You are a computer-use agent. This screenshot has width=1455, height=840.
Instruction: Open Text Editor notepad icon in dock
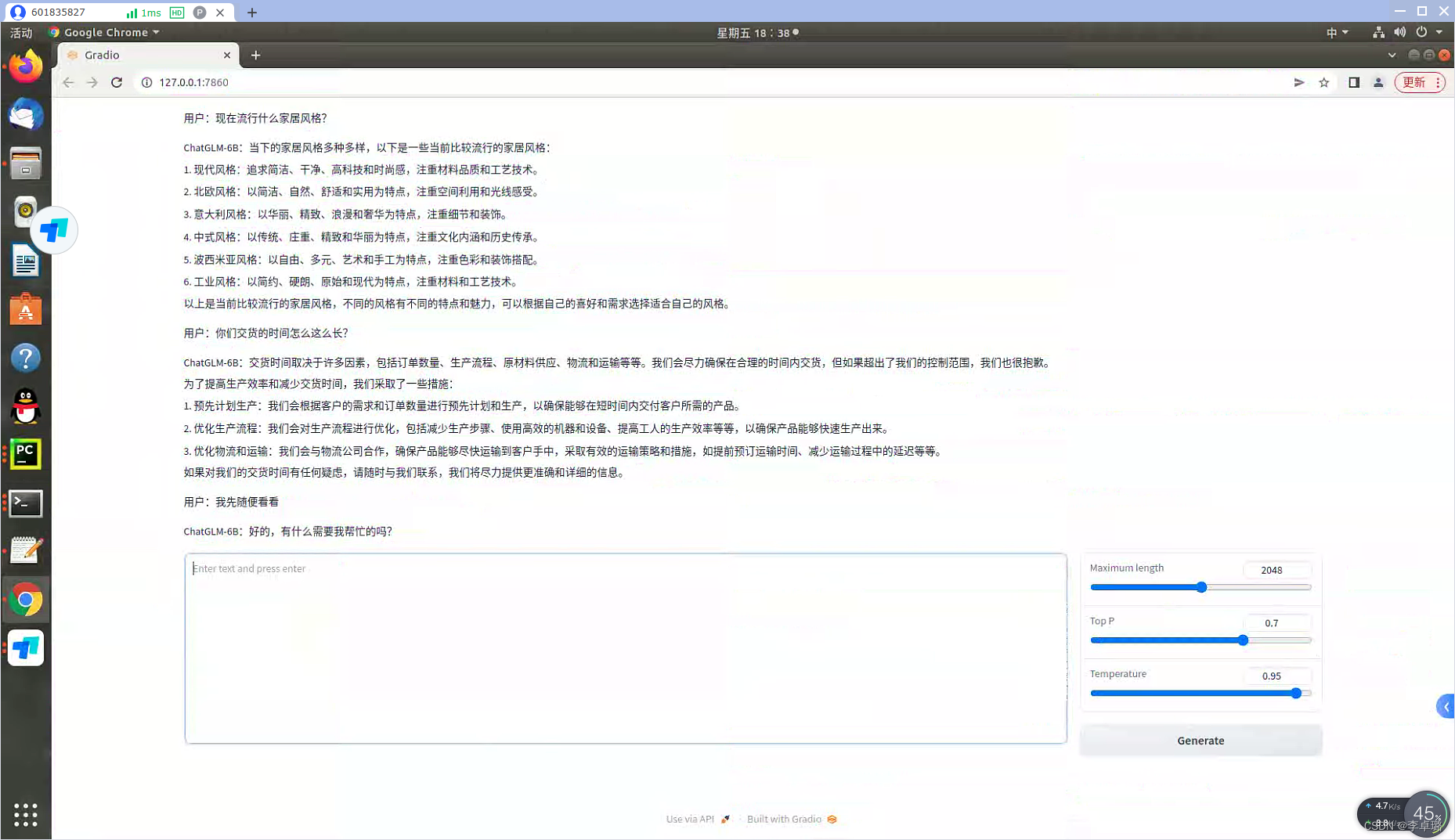click(26, 551)
